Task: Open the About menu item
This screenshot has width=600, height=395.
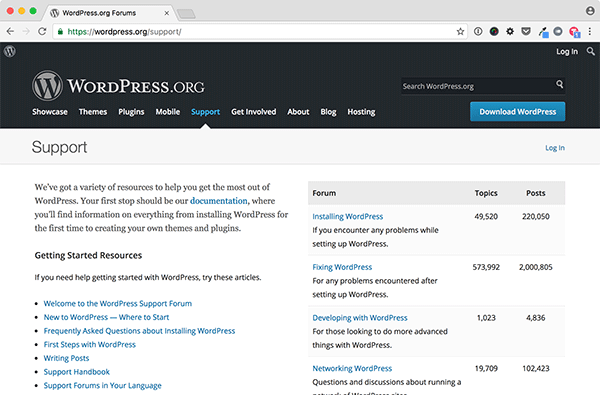Action: coord(298,112)
